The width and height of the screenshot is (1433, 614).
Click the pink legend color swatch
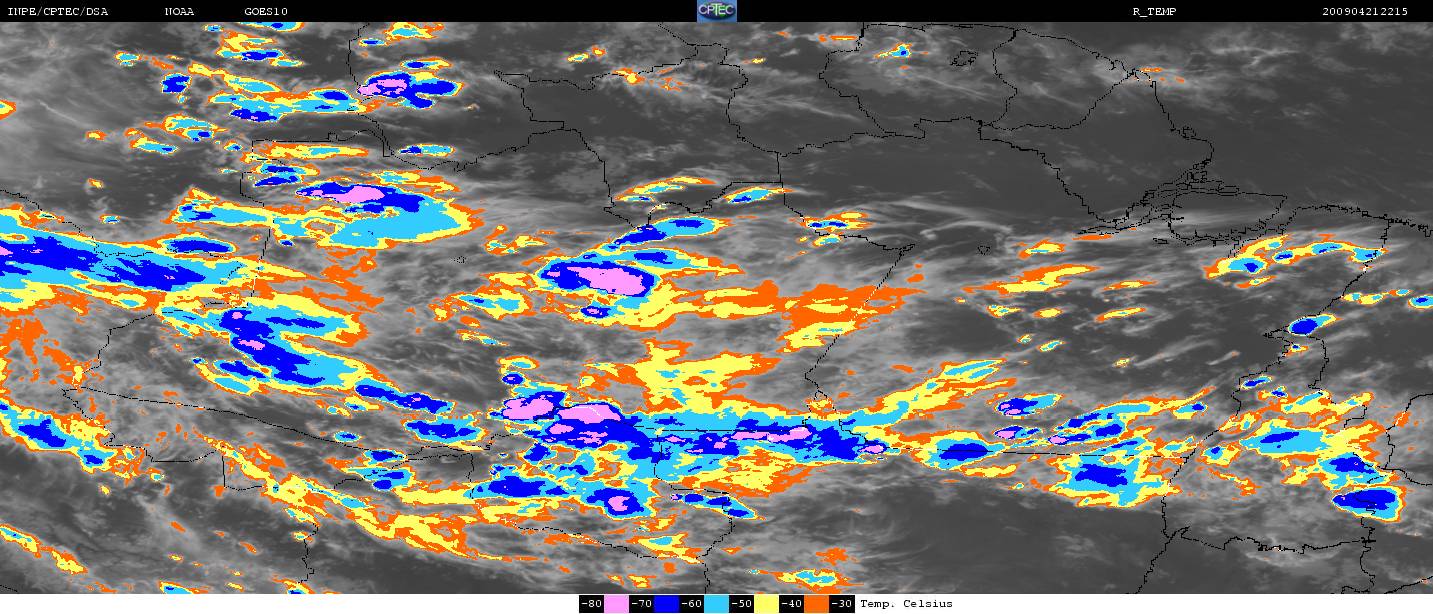coord(616,604)
